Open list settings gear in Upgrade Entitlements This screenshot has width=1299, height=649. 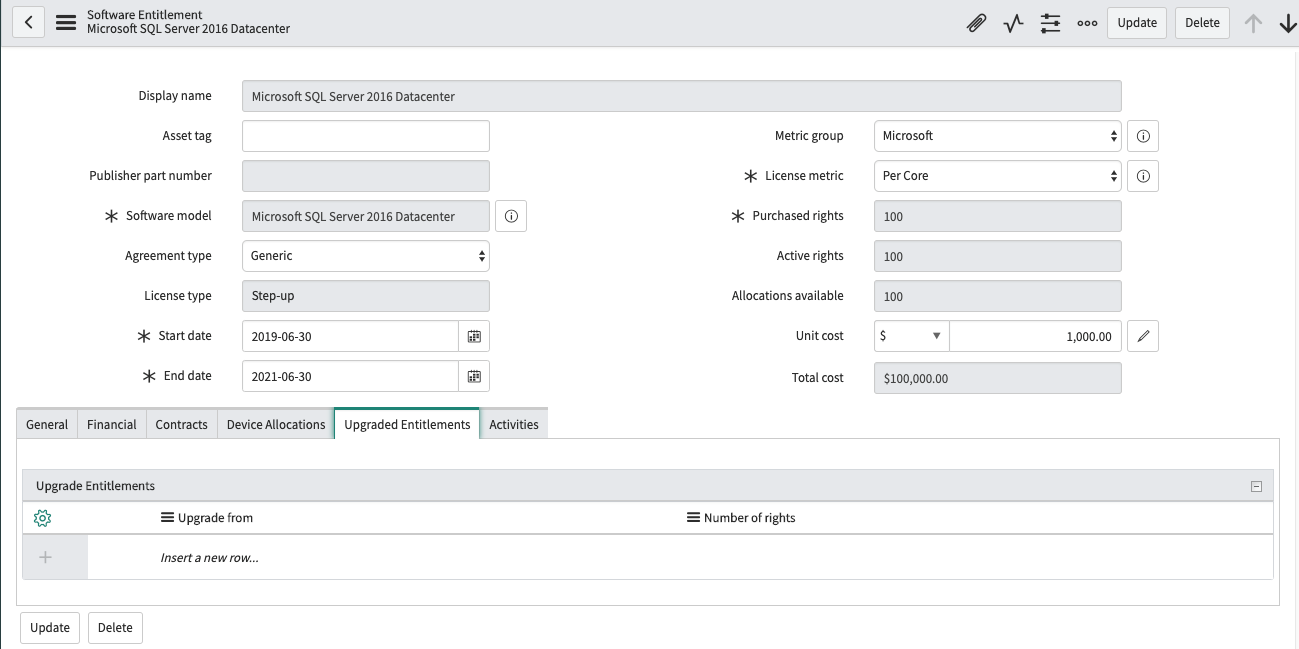(x=42, y=518)
